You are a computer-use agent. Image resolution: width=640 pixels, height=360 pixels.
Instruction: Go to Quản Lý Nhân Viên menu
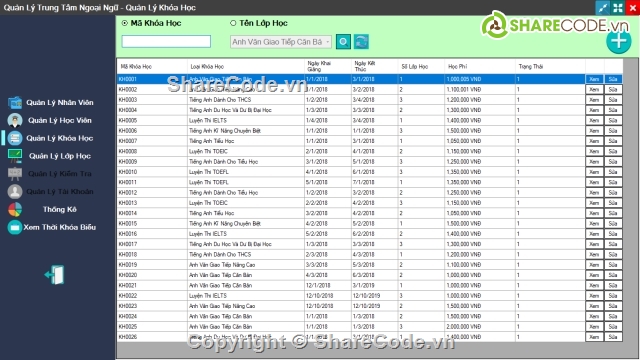tap(60, 102)
